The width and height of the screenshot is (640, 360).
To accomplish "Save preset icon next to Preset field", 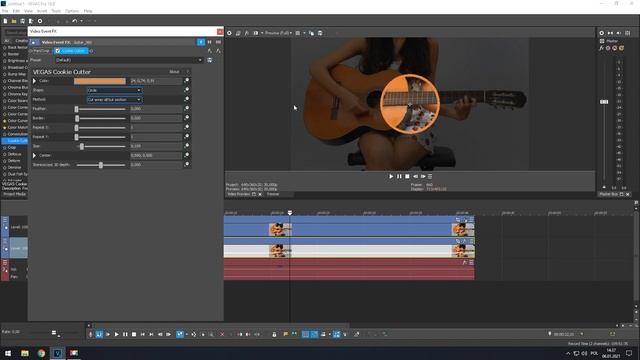I will point(210,60).
